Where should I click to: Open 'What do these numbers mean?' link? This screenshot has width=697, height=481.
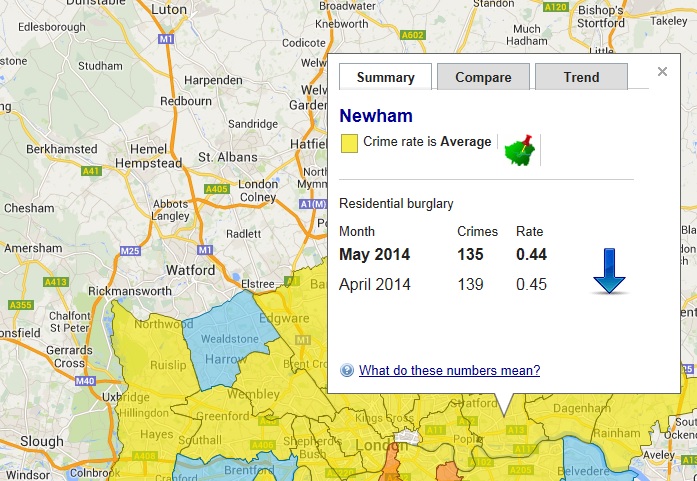pyautogui.click(x=449, y=371)
